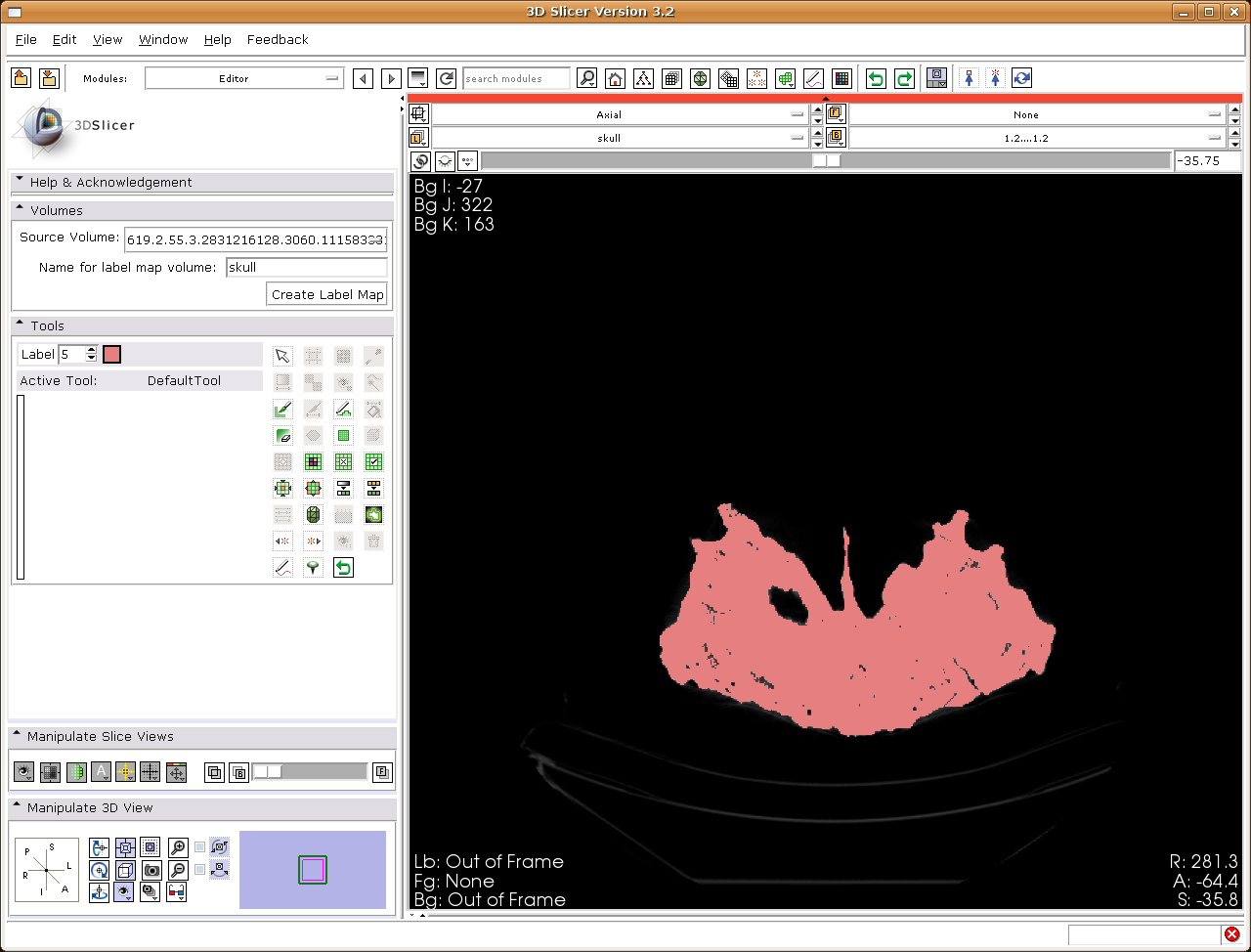This screenshot has width=1251, height=952.
Task: Click the Save toolbar icon
Action: (49, 78)
